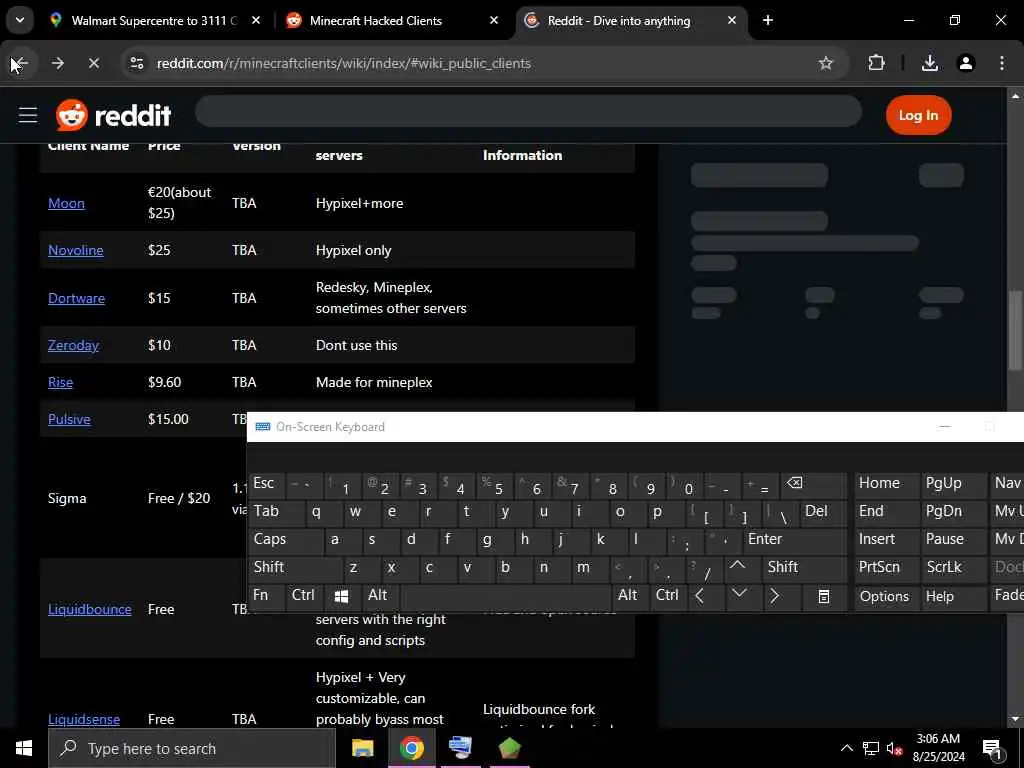The width and height of the screenshot is (1024, 768).
Task: Show hidden system tray icons
Action: tap(846, 748)
